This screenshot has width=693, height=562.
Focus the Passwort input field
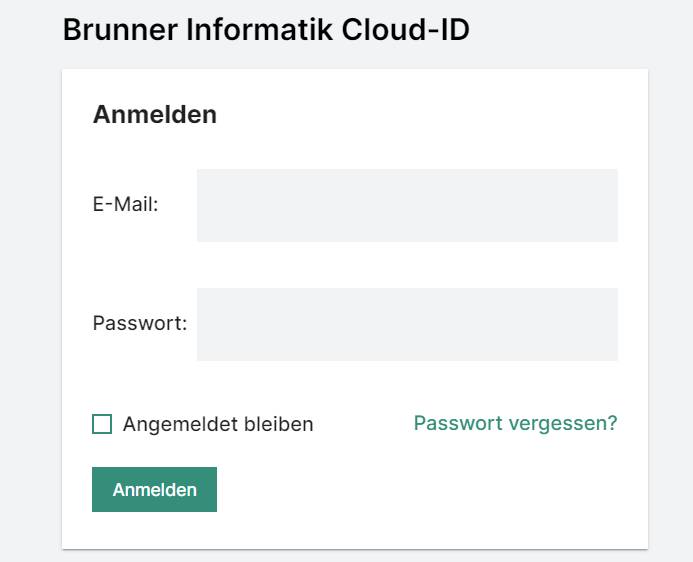(x=407, y=324)
